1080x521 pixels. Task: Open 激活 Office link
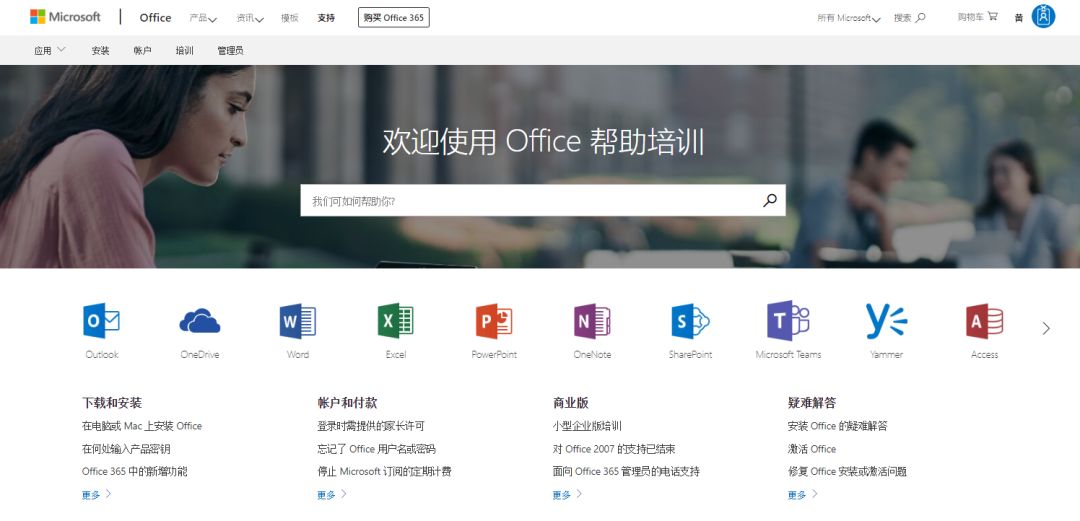tap(811, 449)
